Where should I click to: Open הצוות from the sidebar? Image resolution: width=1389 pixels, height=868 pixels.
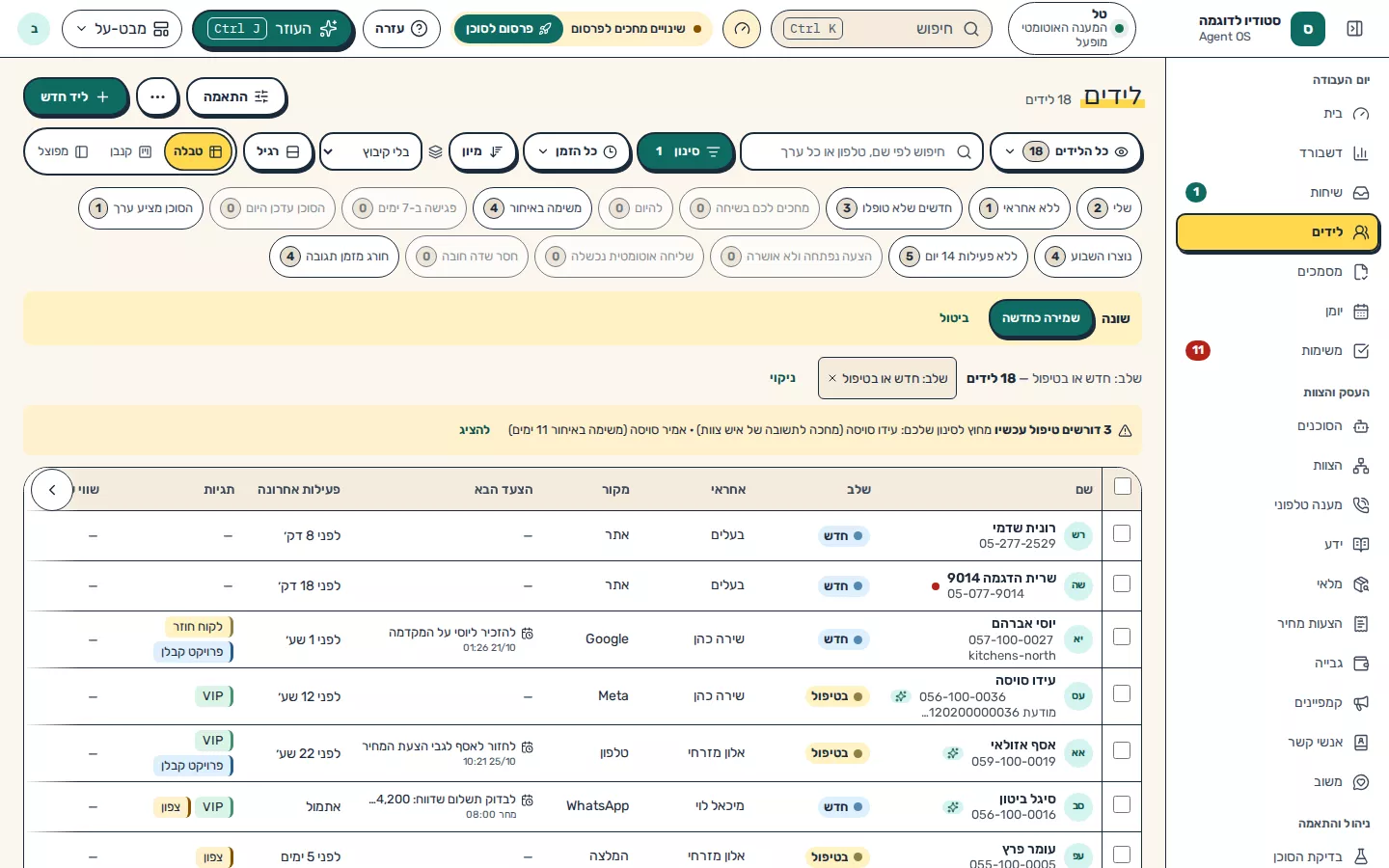point(1277,466)
